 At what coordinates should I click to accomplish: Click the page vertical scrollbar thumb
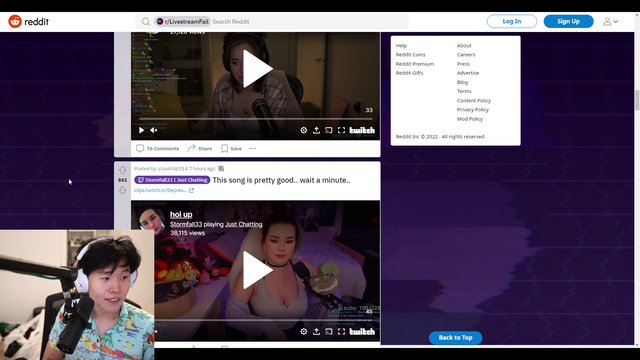pyautogui.click(x=637, y=100)
